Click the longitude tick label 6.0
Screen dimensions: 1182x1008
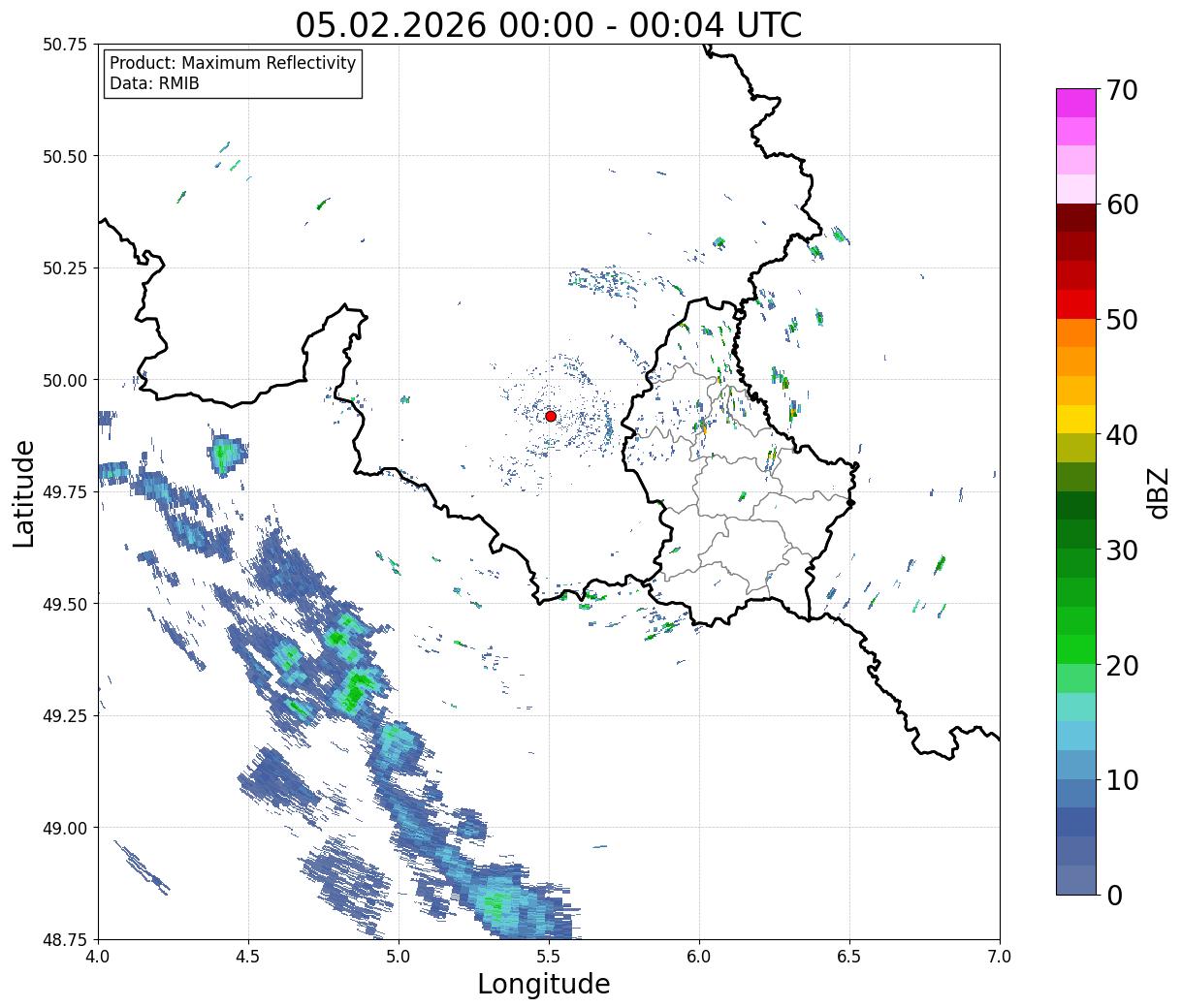699,957
